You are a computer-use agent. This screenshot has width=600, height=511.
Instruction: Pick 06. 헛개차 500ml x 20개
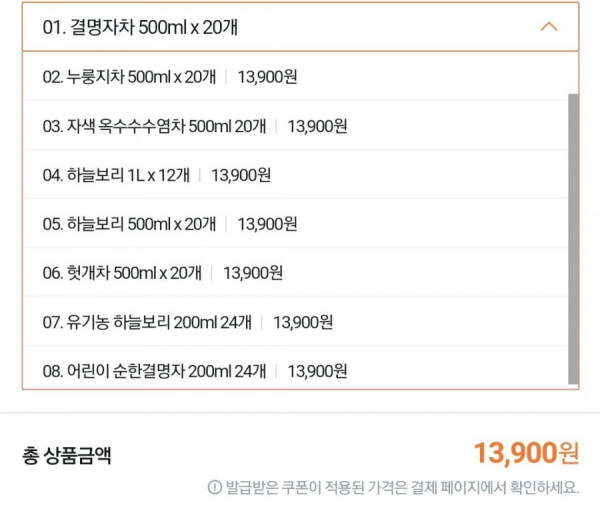coord(295,273)
